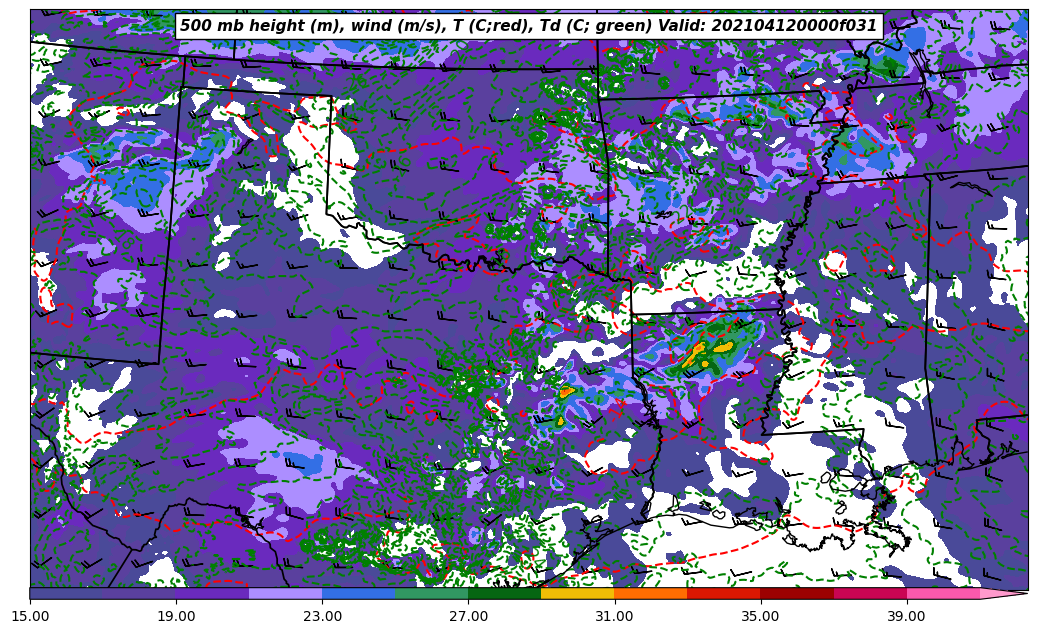Select the medium green colorbar segment before 27.00
Screen dimensions: 1037x633
431,593
